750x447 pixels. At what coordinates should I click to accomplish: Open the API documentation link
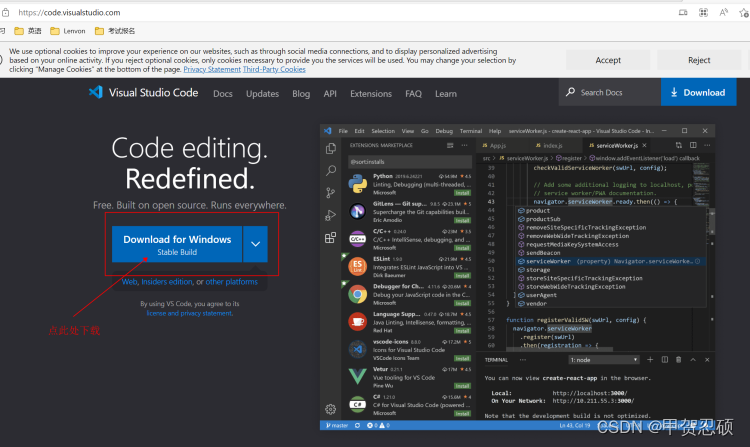tap(330, 94)
